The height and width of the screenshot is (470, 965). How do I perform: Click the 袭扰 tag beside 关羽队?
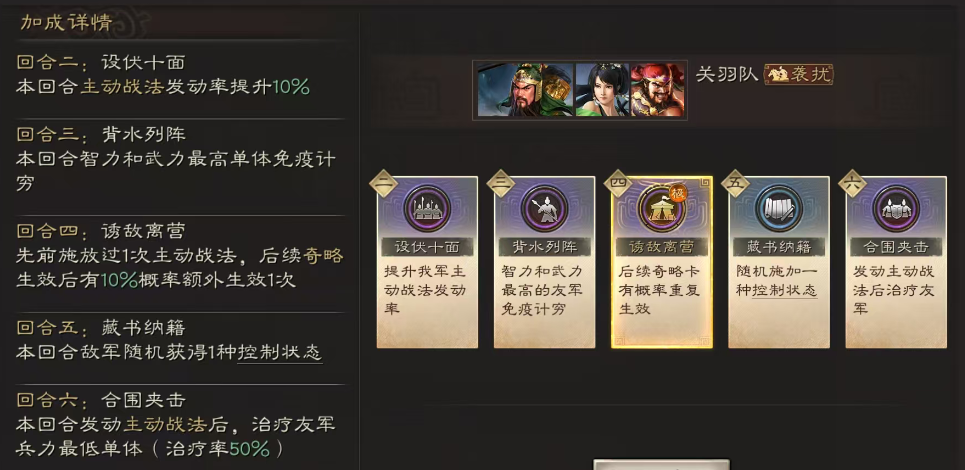point(798,75)
